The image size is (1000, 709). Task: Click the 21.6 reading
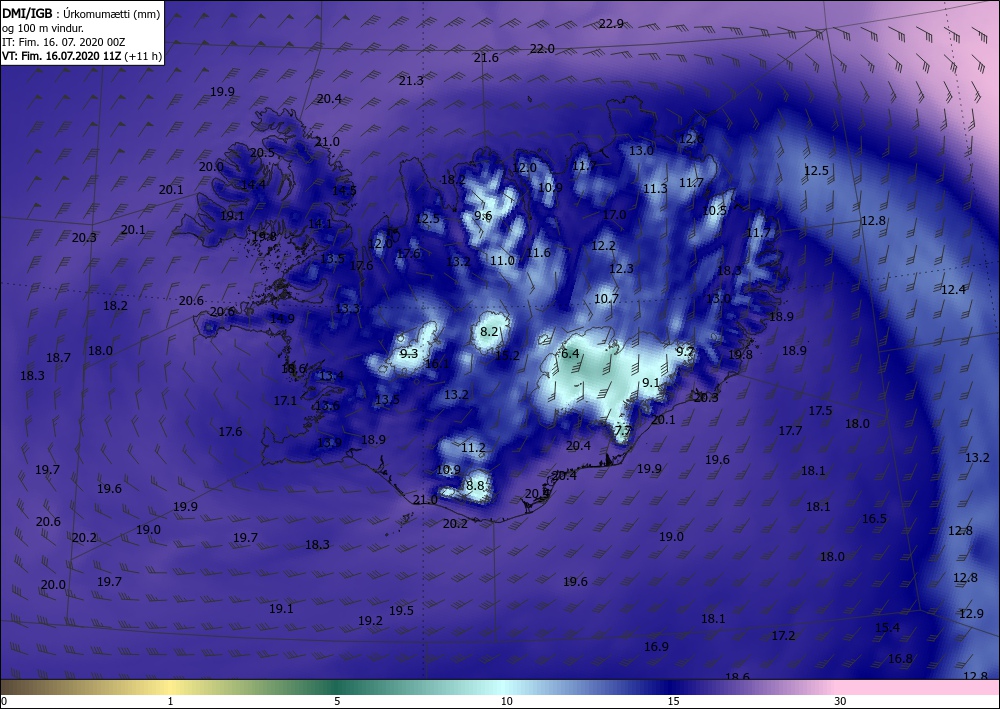pyautogui.click(x=486, y=57)
